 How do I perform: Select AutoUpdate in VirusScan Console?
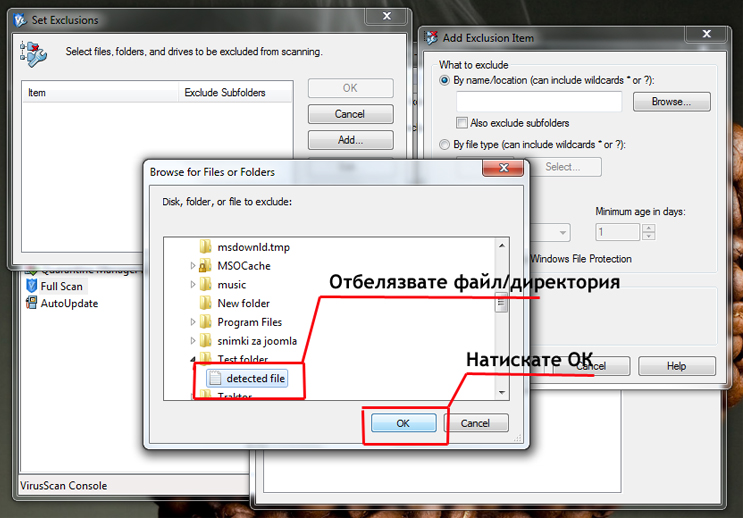69,303
